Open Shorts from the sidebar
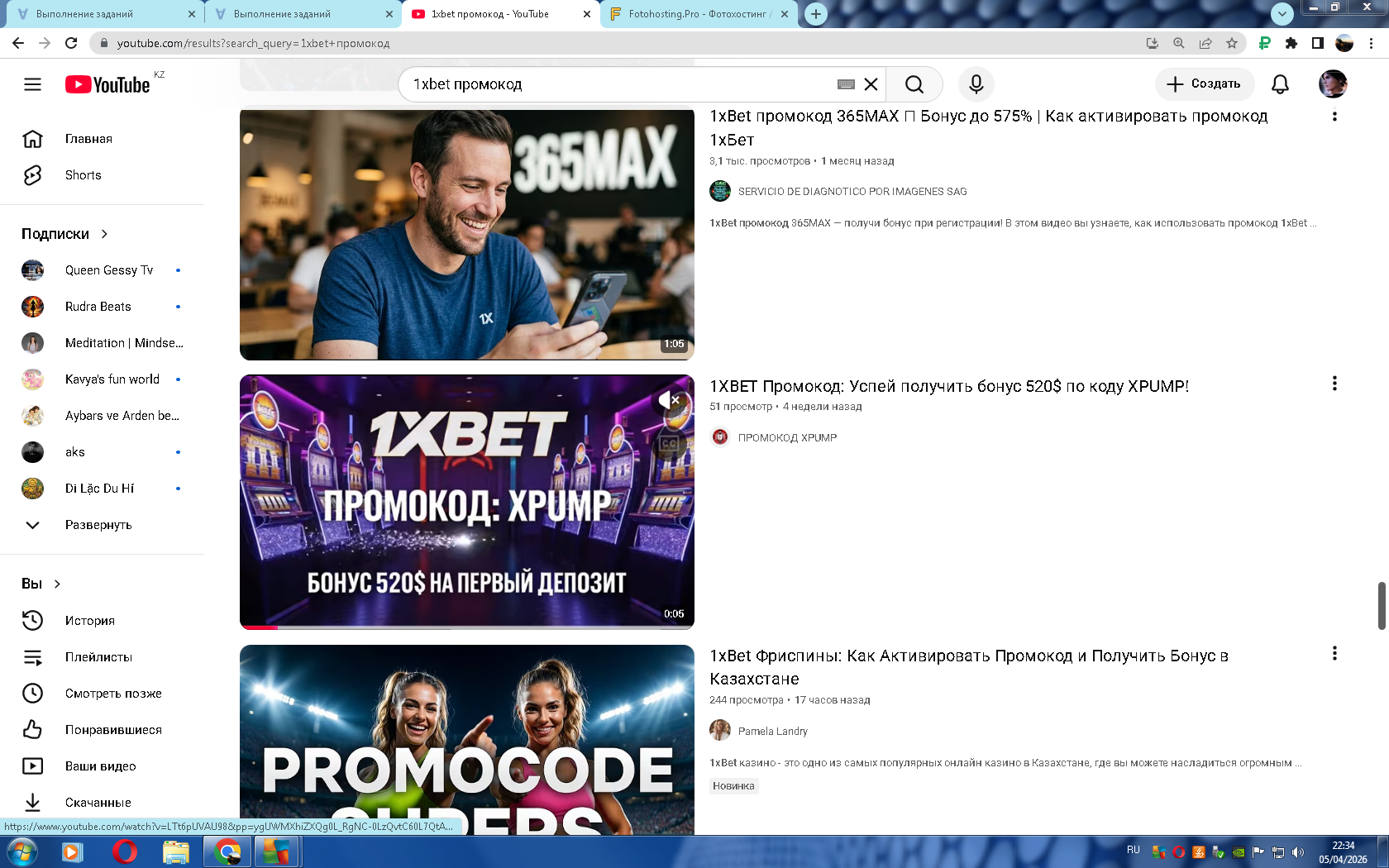The width and height of the screenshot is (1389, 868). [x=83, y=175]
